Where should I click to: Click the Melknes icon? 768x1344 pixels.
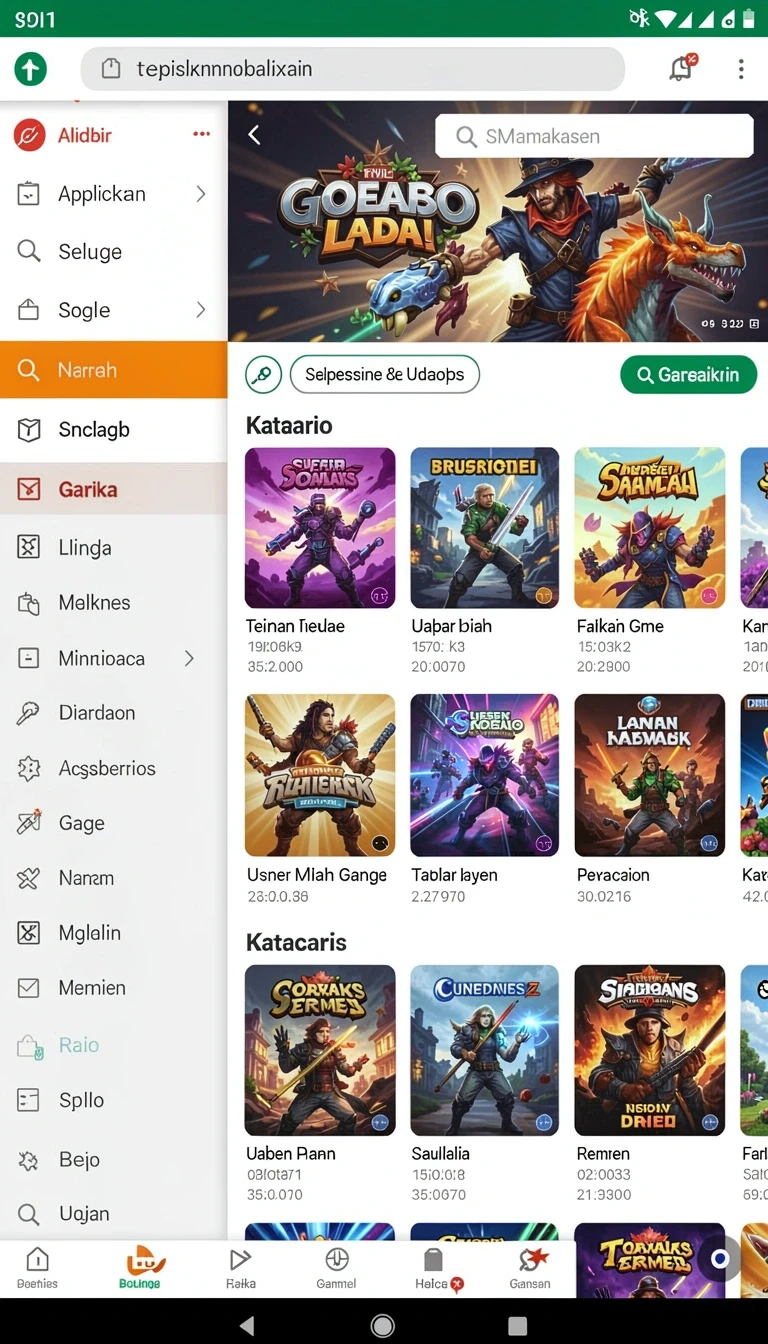coord(29,603)
